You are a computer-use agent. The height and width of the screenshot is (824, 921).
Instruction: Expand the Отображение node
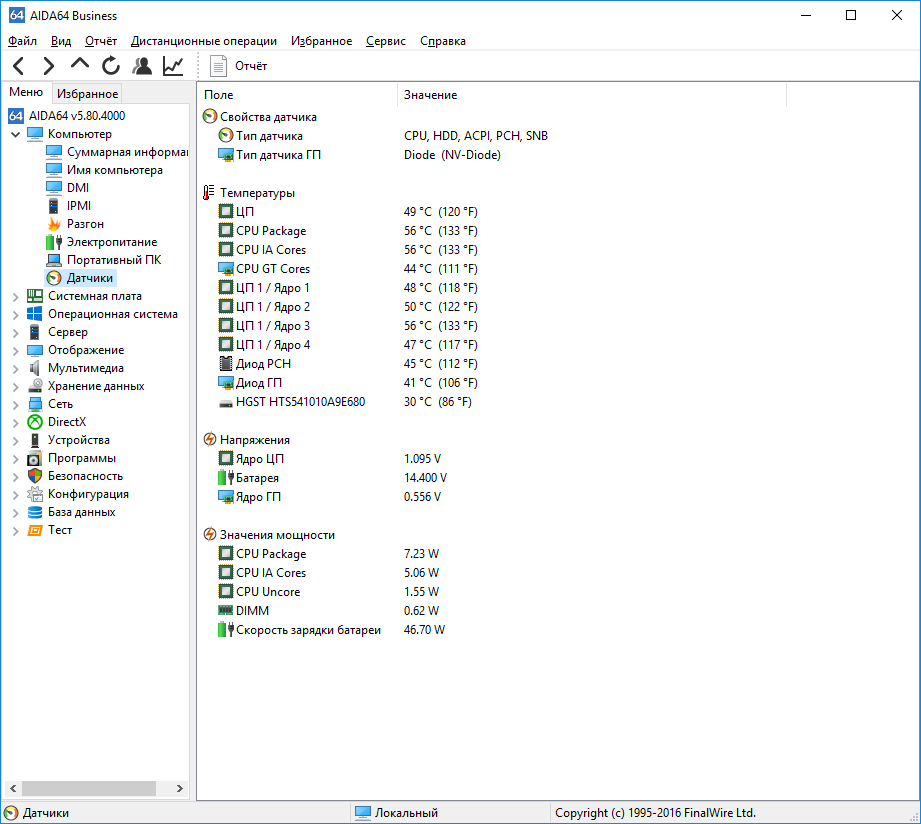15,351
